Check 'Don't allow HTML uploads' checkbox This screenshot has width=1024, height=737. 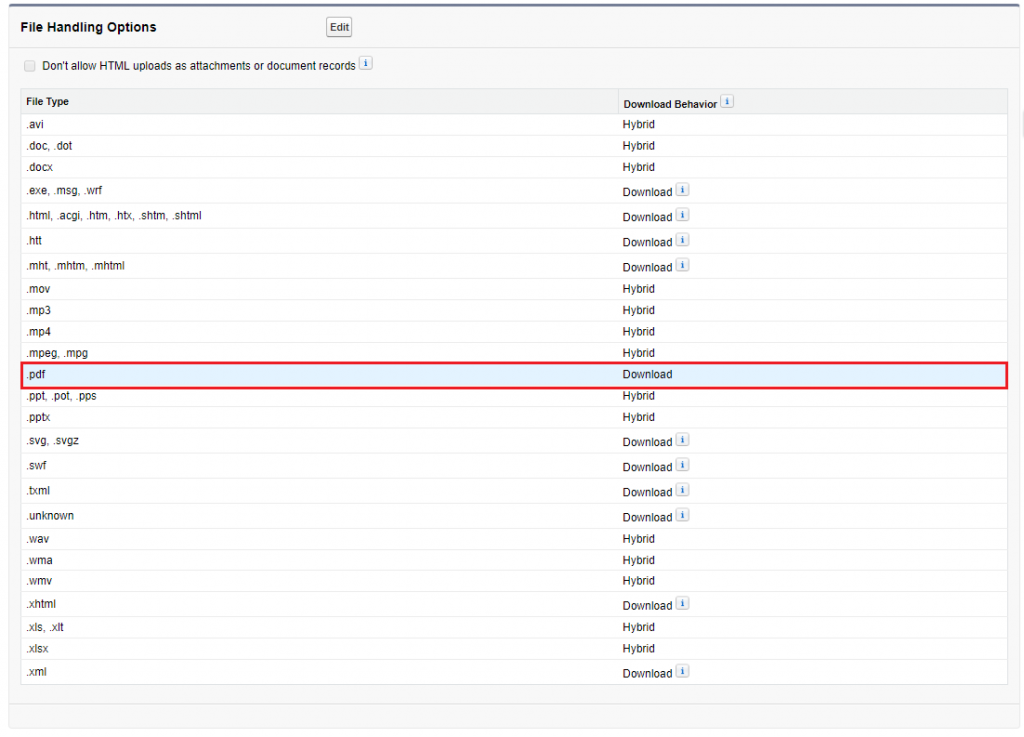tap(29, 66)
